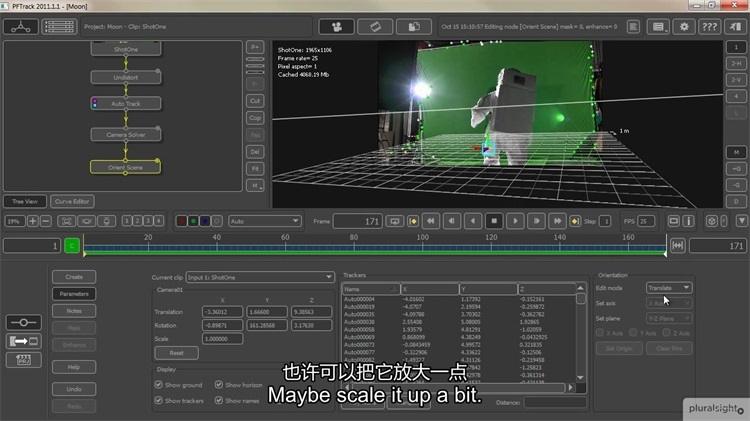Toggle Show ground checkbox

(158, 385)
